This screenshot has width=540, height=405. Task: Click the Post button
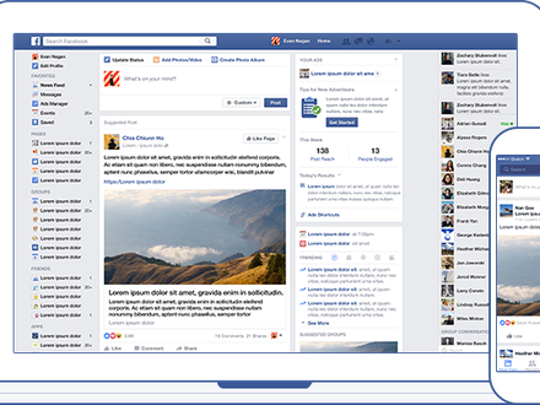[x=276, y=103]
